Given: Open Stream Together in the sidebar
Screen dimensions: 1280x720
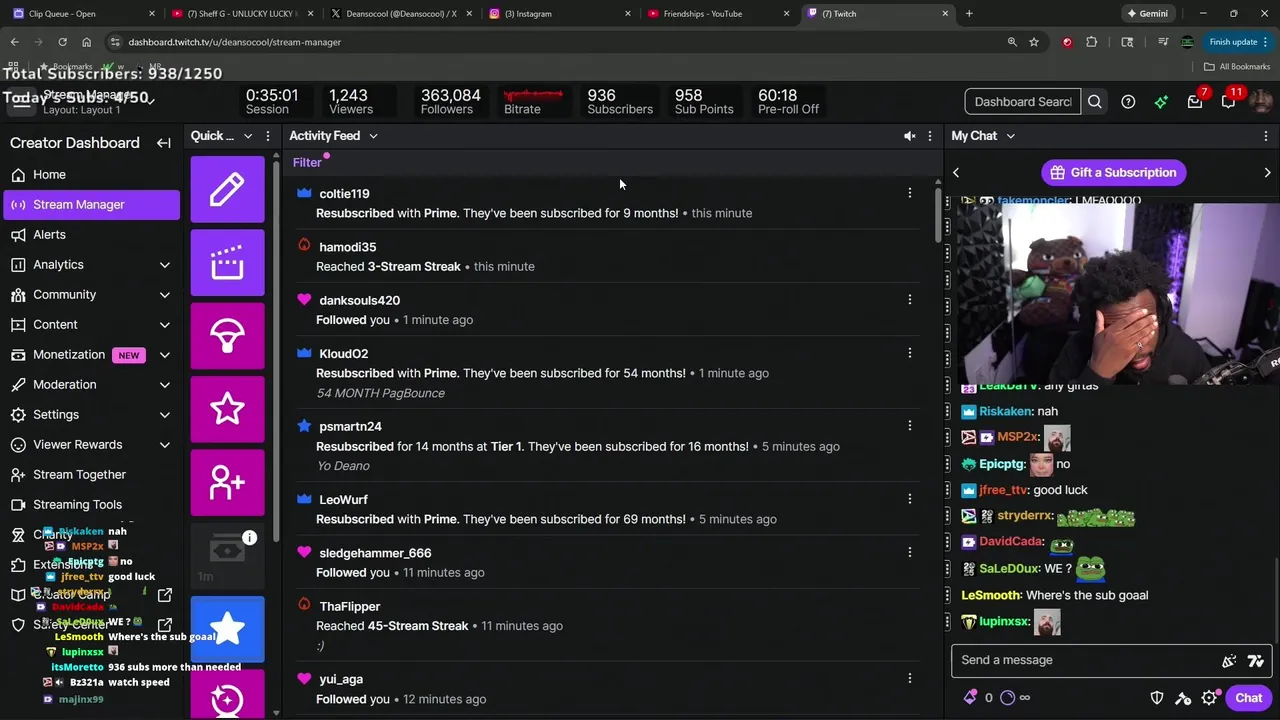Looking at the screenshot, I should pos(92,475).
